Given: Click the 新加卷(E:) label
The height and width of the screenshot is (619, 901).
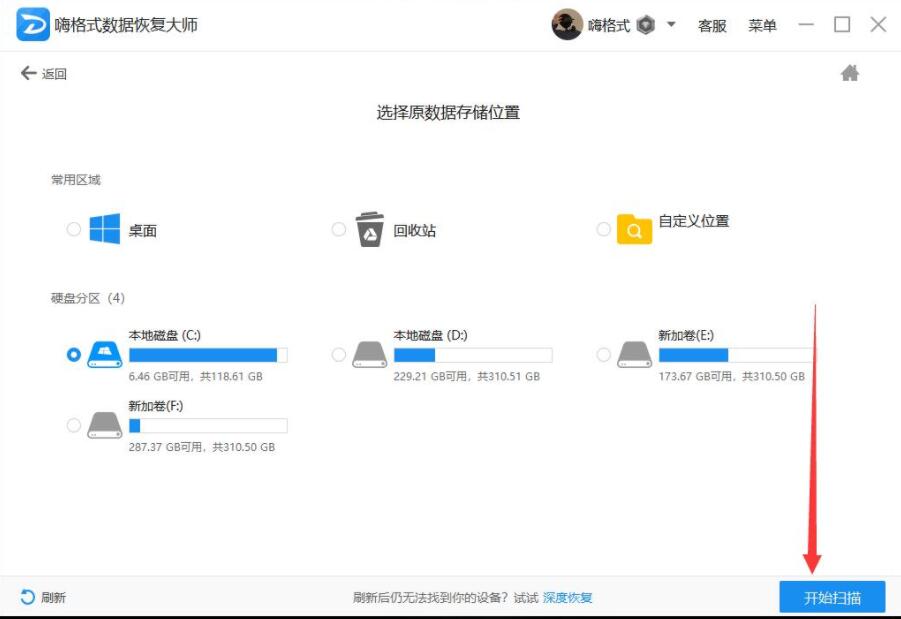Looking at the screenshot, I should point(686,335).
